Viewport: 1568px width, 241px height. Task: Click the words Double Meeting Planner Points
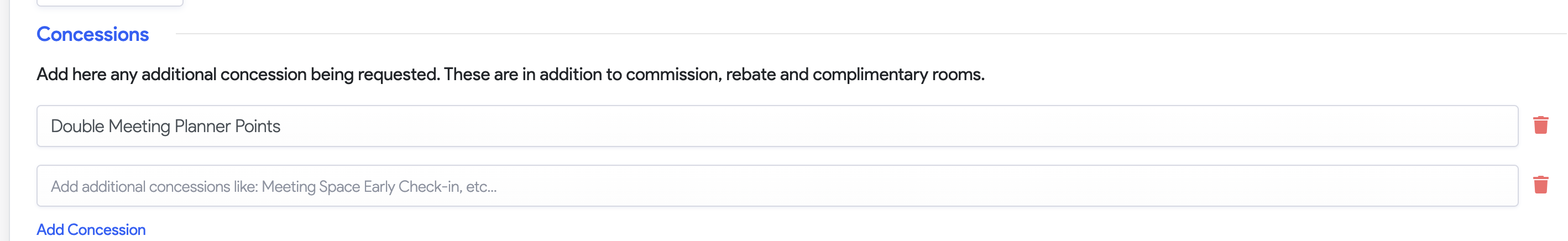click(x=165, y=127)
